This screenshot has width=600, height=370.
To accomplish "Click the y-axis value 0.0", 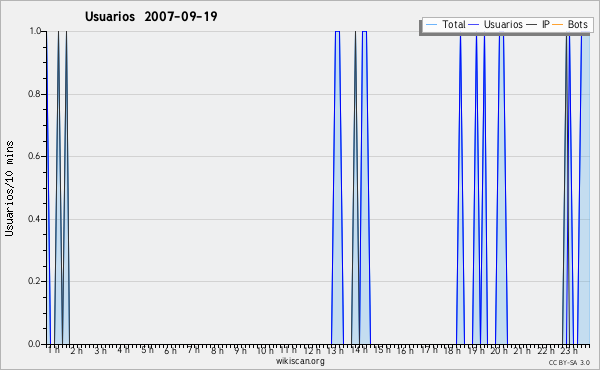I will pyautogui.click(x=35, y=344).
